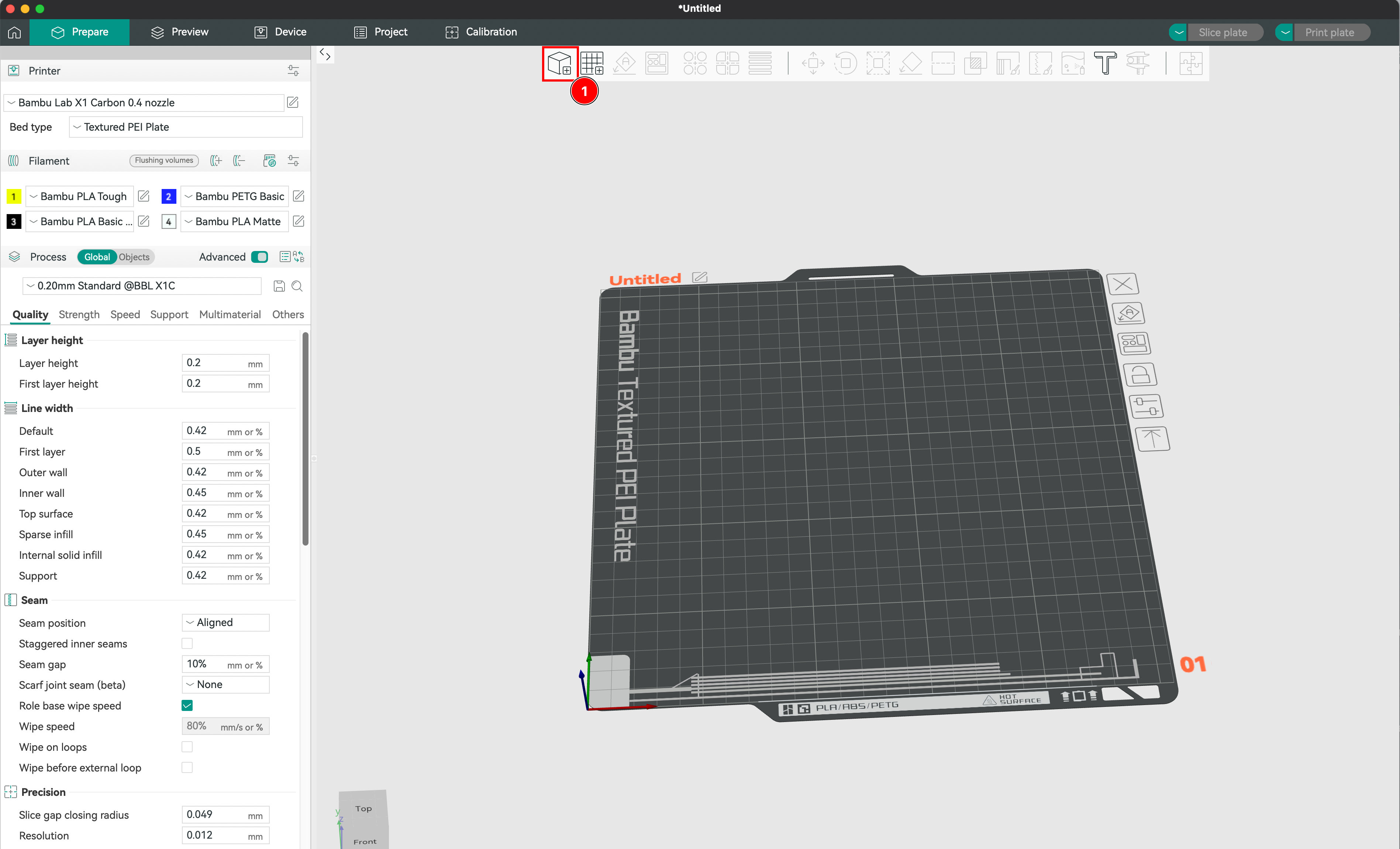1400x849 pixels.
Task: Select the Auto orient toolbar icon
Action: pos(624,63)
